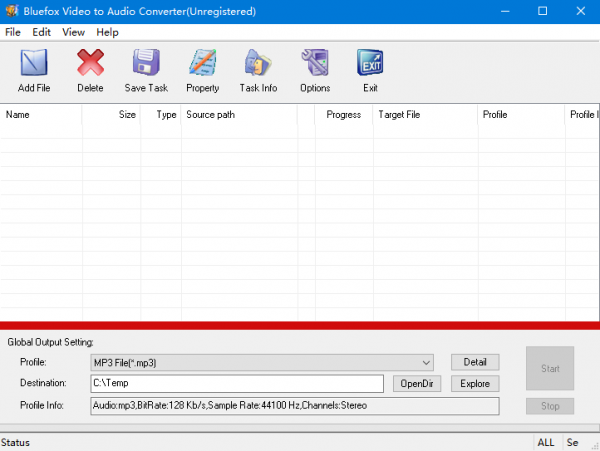Image resolution: width=600 pixels, height=451 pixels.
Task: Open the File menu
Action: 13,32
